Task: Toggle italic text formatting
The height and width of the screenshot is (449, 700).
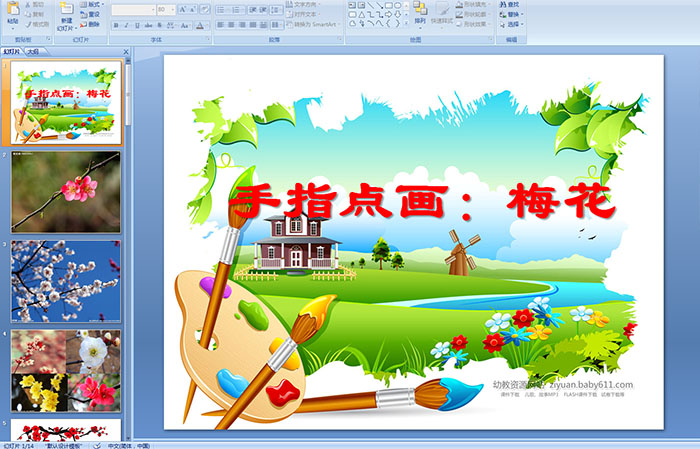Action: (124, 25)
